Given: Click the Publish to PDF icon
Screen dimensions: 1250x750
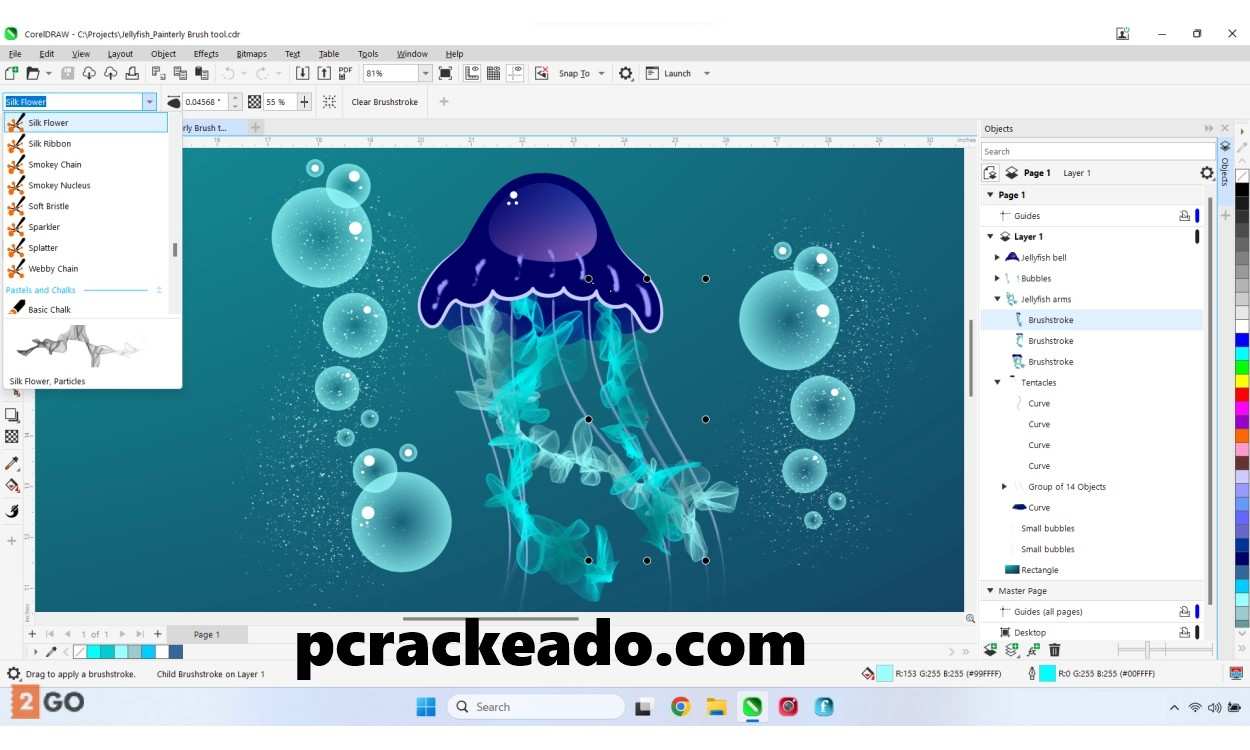Looking at the screenshot, I should coord(345,73).
